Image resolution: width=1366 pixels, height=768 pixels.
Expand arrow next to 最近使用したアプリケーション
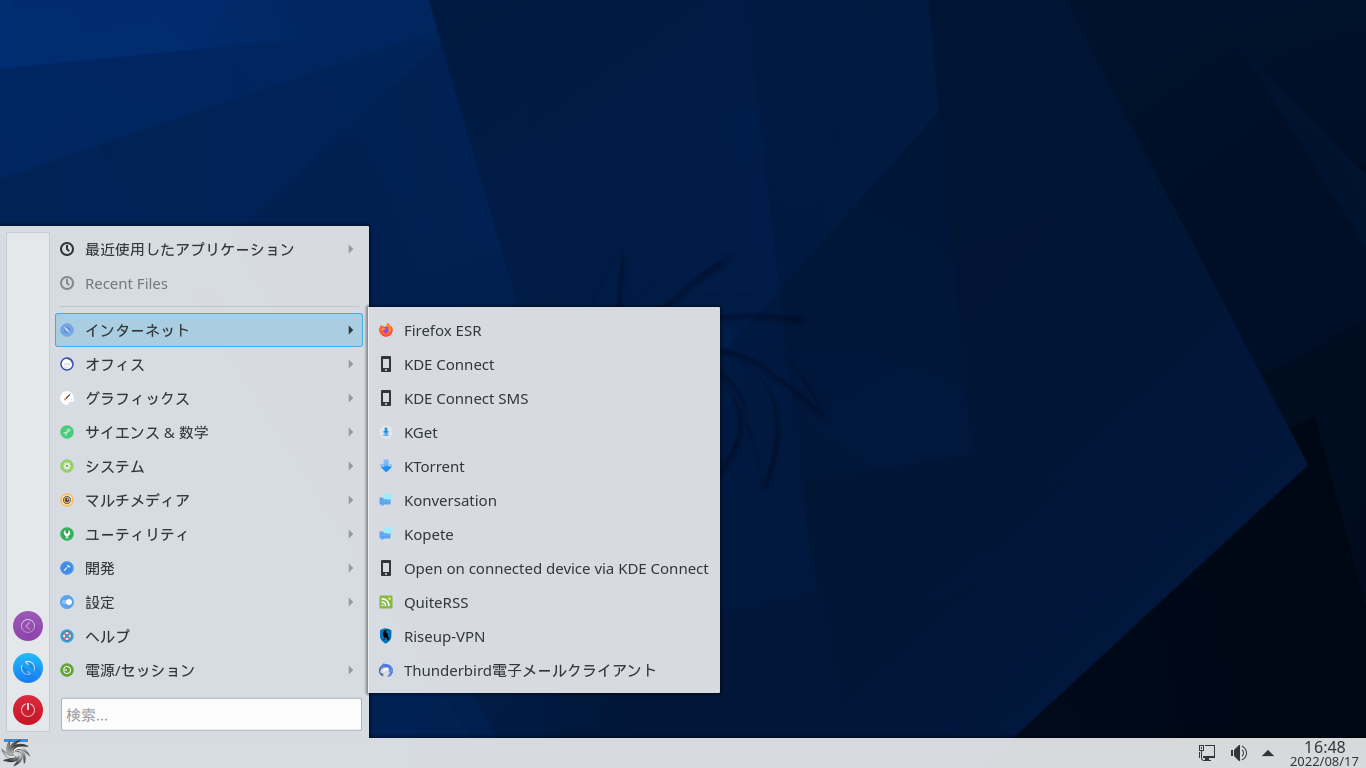[350, 249]
